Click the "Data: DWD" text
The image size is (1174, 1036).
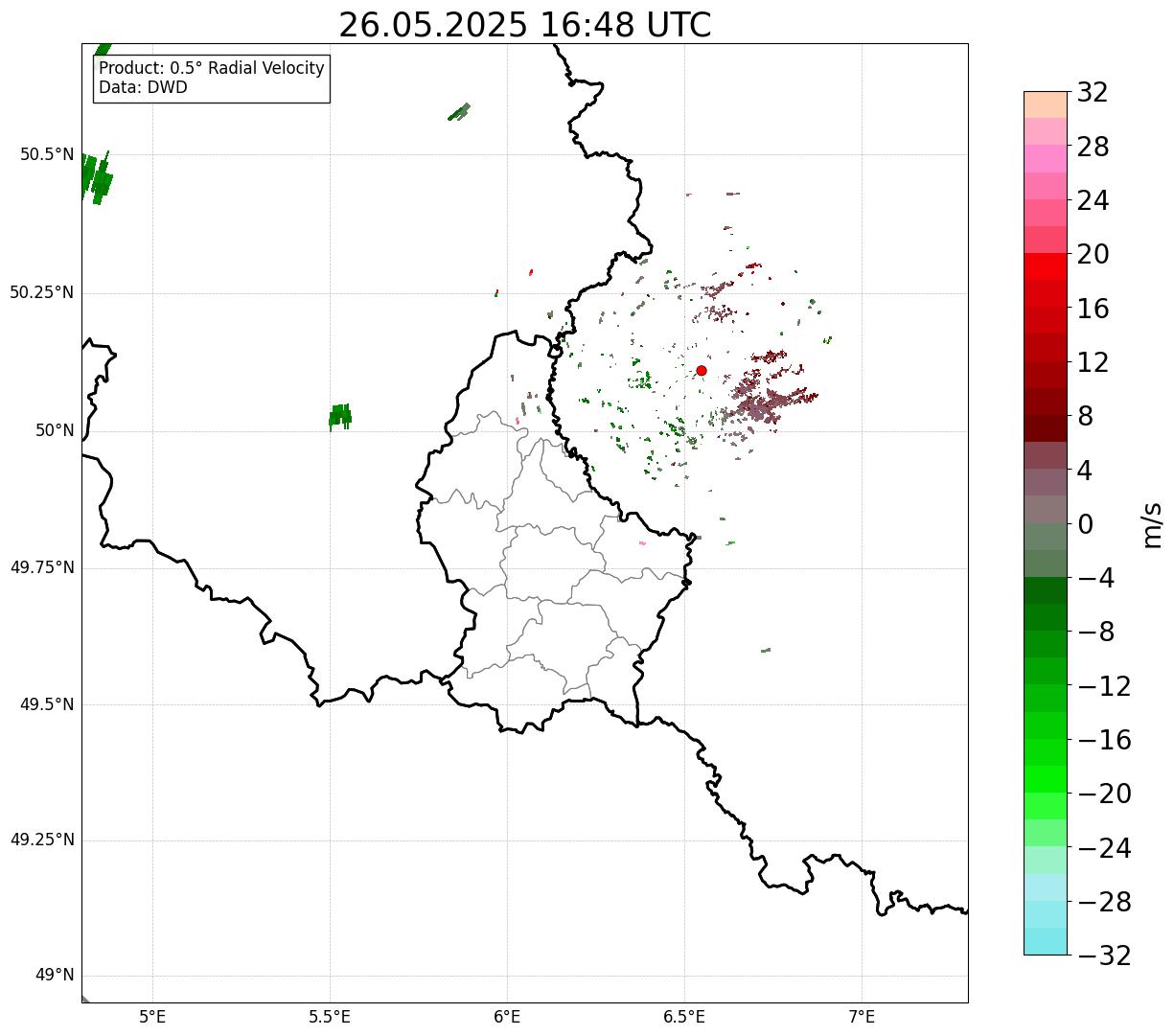coord(144,87)
